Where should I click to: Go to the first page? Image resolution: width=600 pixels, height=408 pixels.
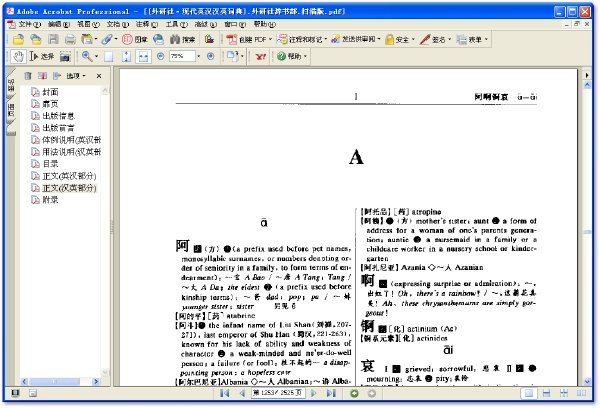pos(225,393)
